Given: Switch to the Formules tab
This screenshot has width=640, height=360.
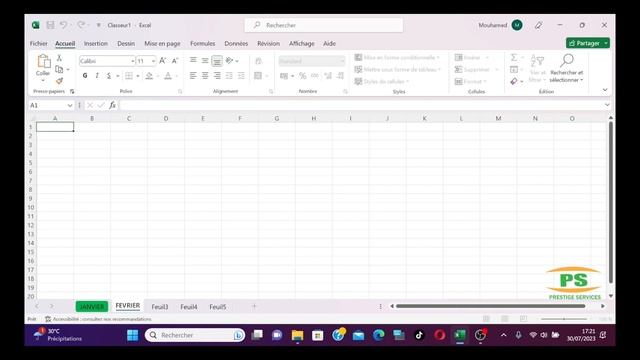Looking at the screenshot, I should click(202, 43).
